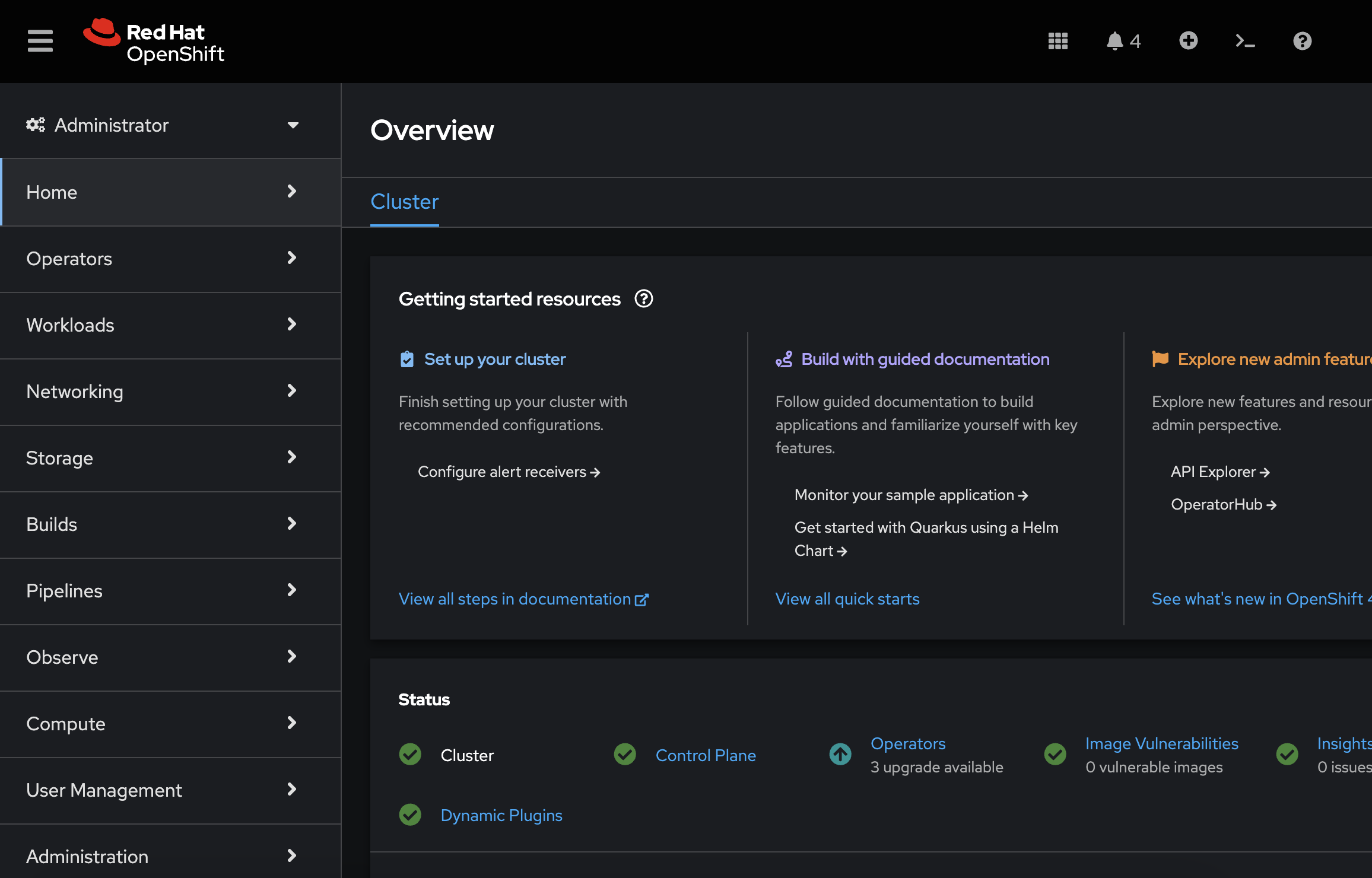Open the Image Vulnerabilities status link
The width and height of the screenshot is (1372, 878).
tap(1162, 743)
